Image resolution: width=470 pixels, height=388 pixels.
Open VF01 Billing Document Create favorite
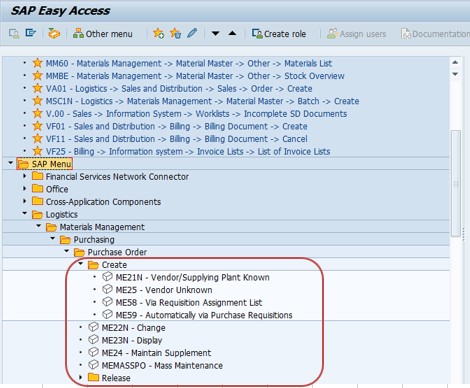pos(176,127)
